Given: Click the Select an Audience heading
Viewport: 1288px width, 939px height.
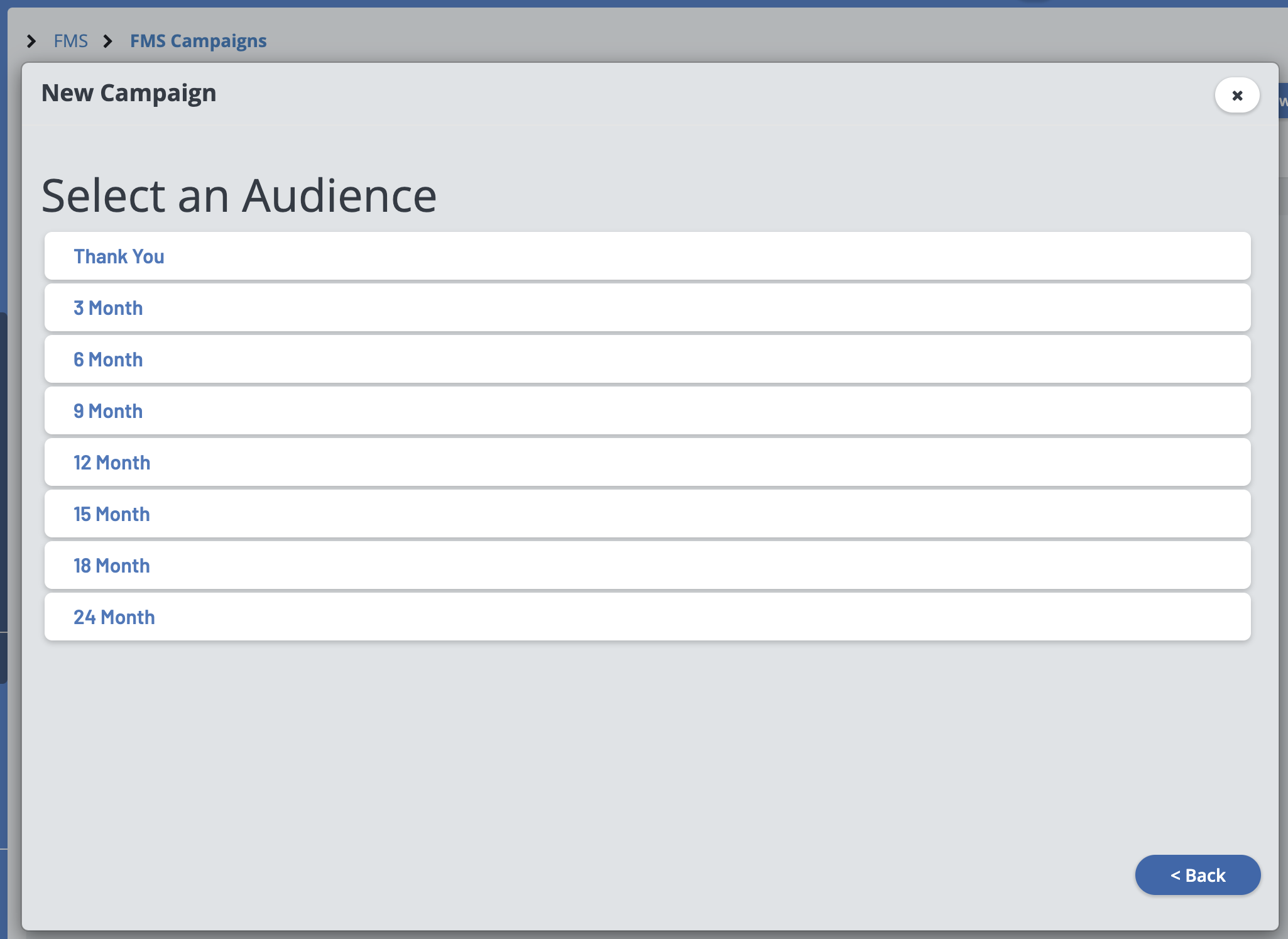Looking at the screenshot, I should pyautogui.click(x=239, y=195).
